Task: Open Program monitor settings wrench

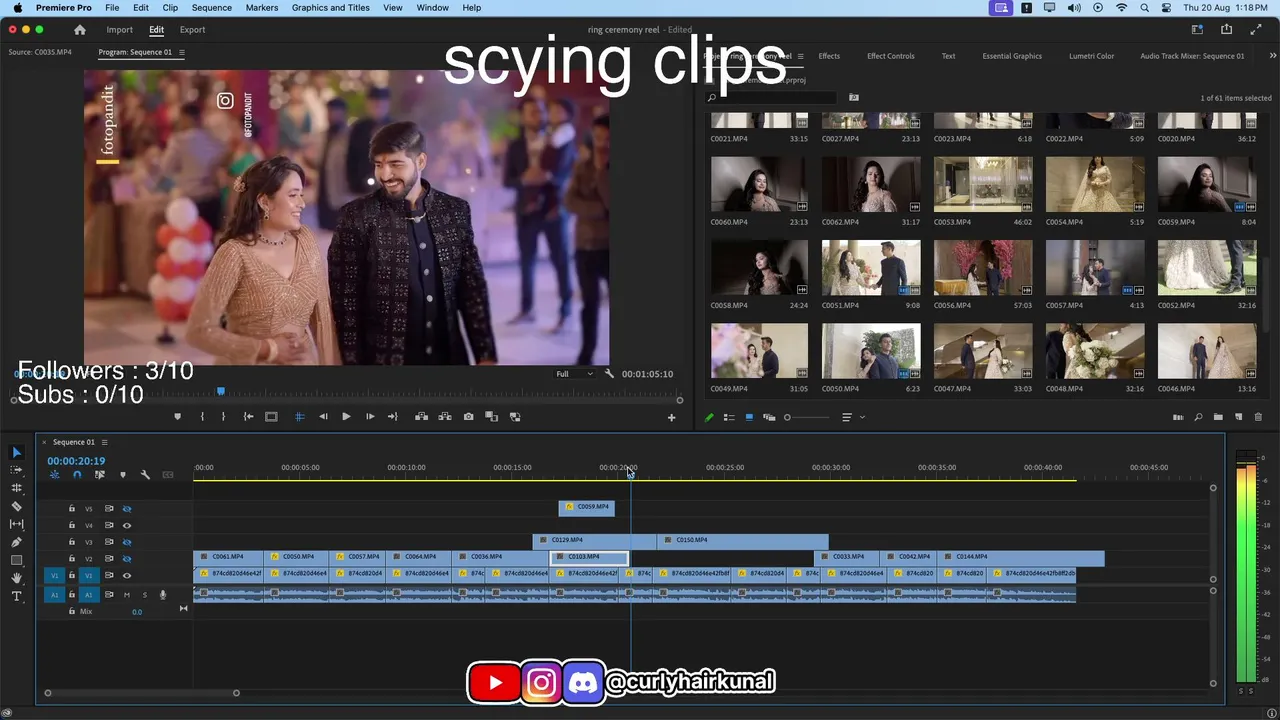Action: pyautogui.click(x=610, y=374)
